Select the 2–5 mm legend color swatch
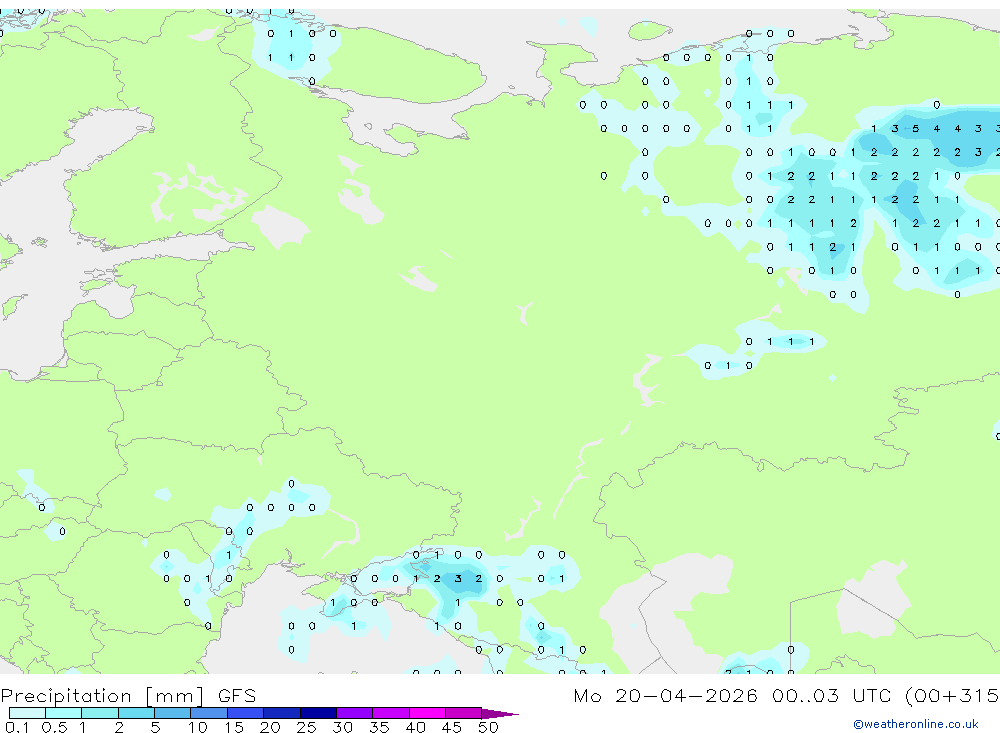The height and width of the screenshot is (733, 1000). pyautogui.click(x=136, y=713)
